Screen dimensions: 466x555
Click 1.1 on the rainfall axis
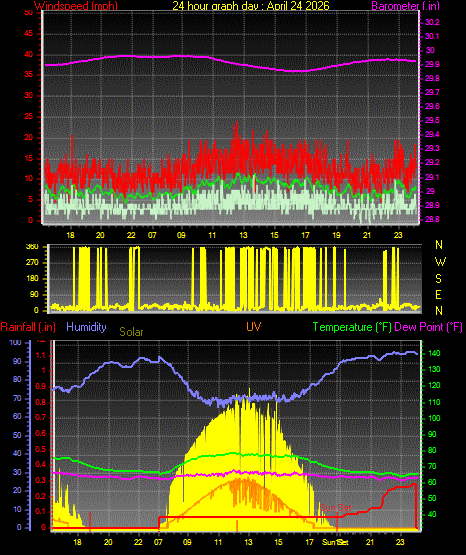[41, 355]
